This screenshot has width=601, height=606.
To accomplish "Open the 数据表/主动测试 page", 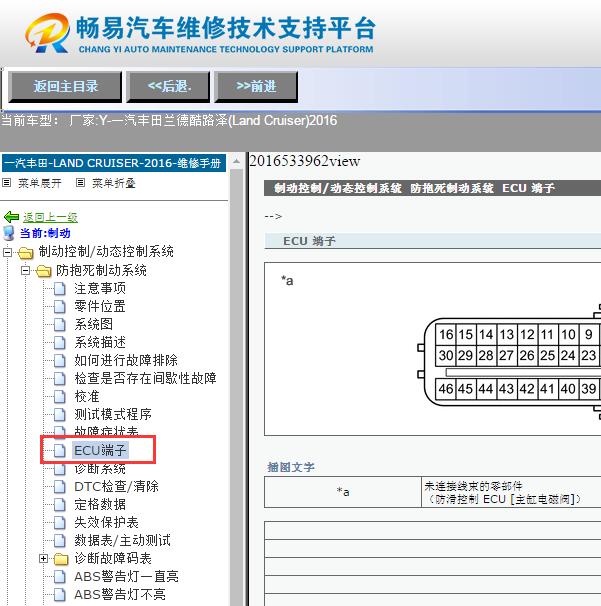I will [x=122, y=540].
